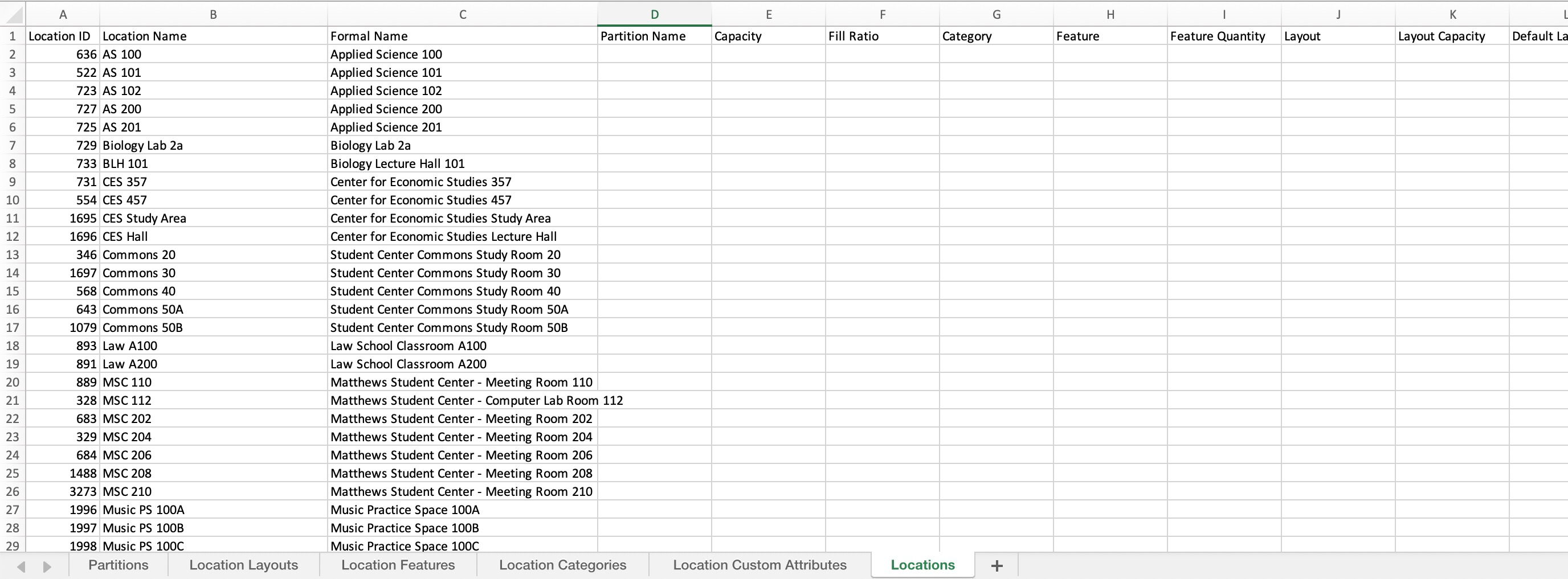
Task: Select cell Law School Classroom A100
Action: pos(463,346)
